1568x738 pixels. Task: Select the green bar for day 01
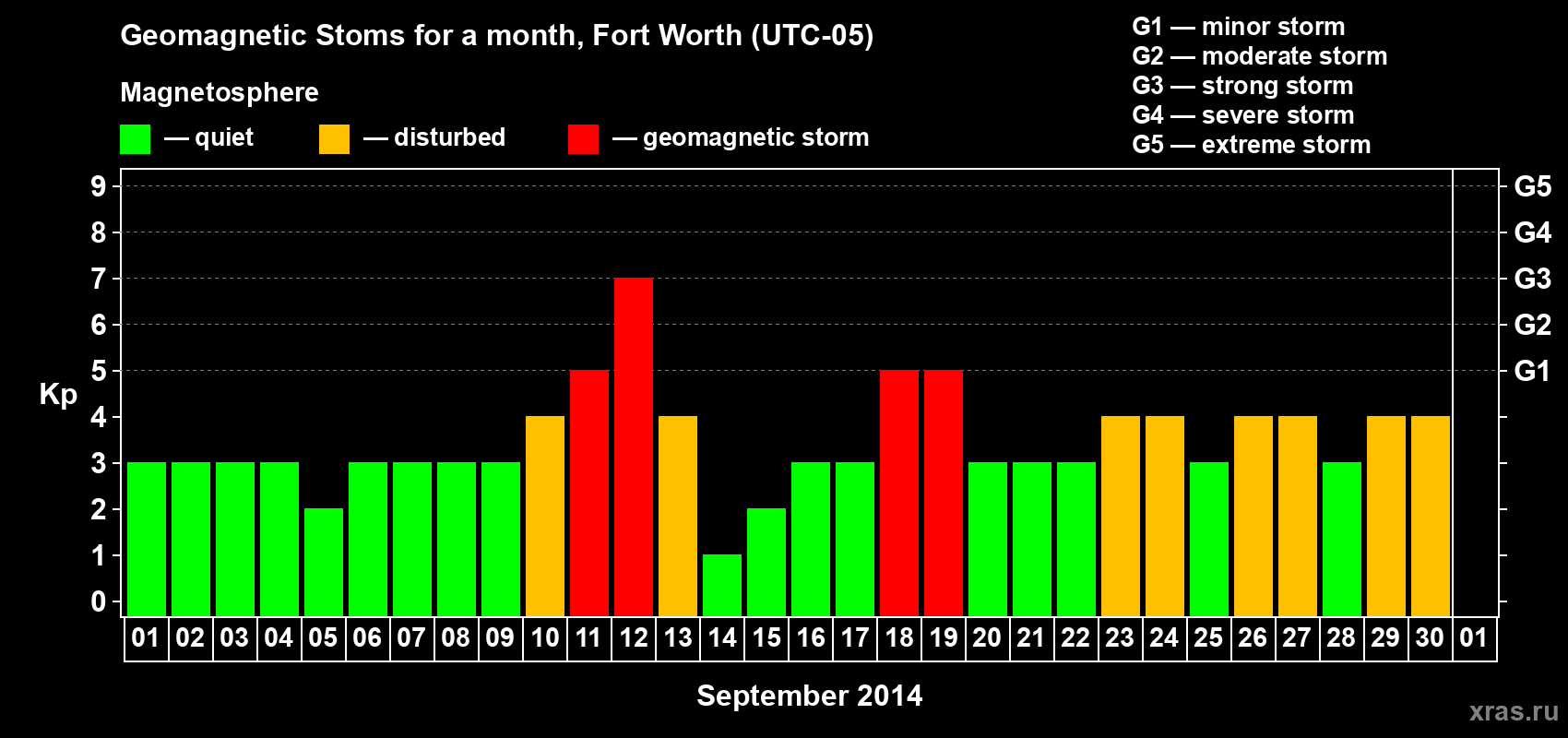pos(147,539)
